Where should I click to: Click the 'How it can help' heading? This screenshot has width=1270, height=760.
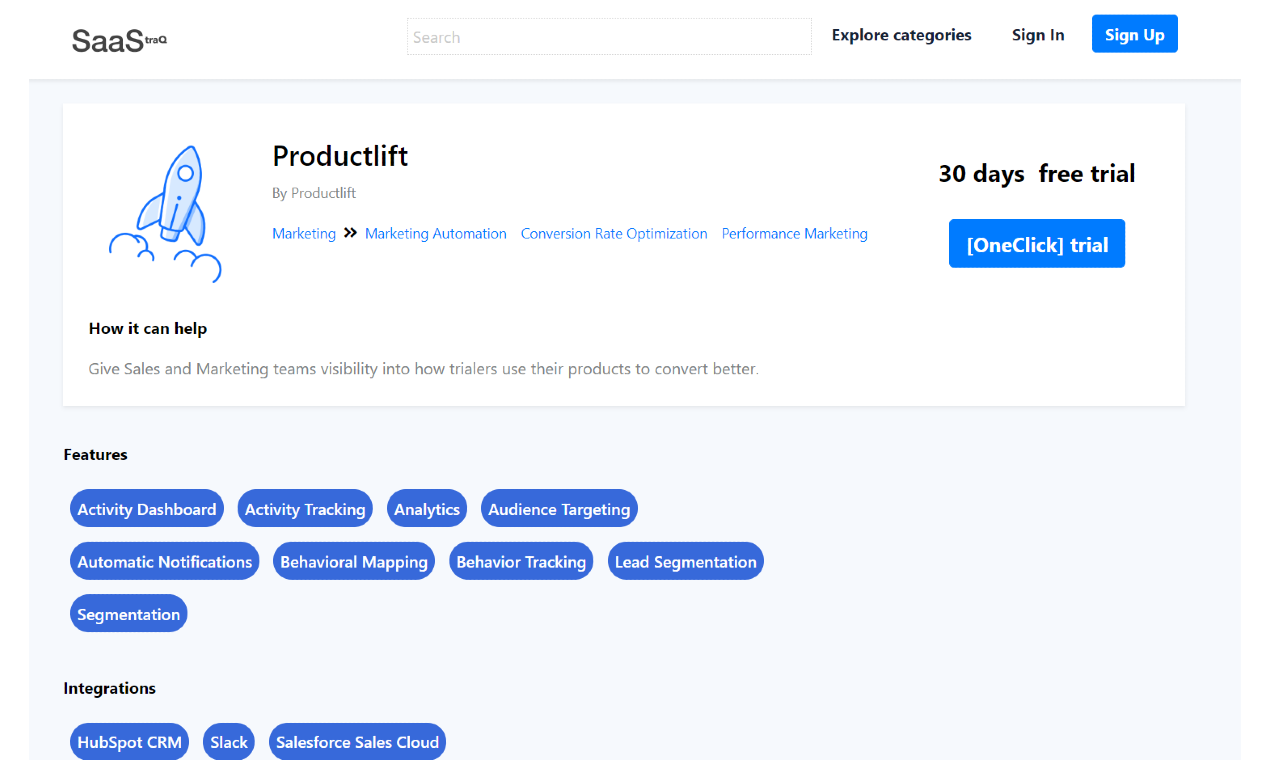tap(148, 328)
